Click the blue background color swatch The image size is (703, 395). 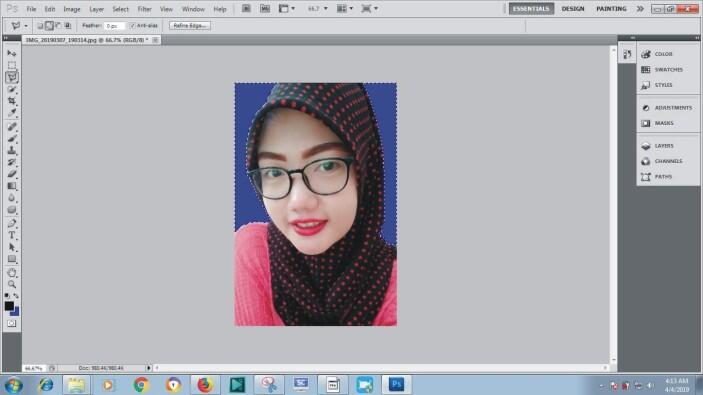[x=16, y=312]
